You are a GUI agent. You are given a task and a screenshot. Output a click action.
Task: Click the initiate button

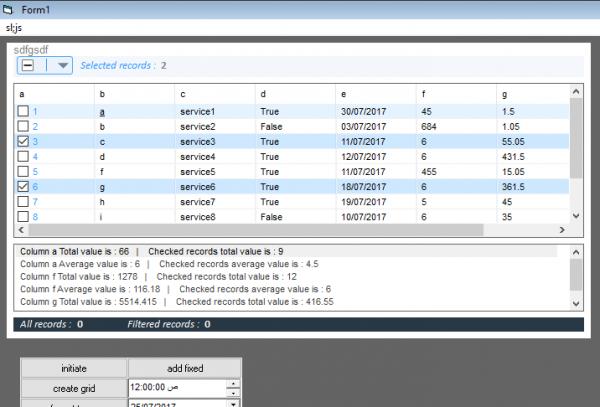tap(74, 368)
